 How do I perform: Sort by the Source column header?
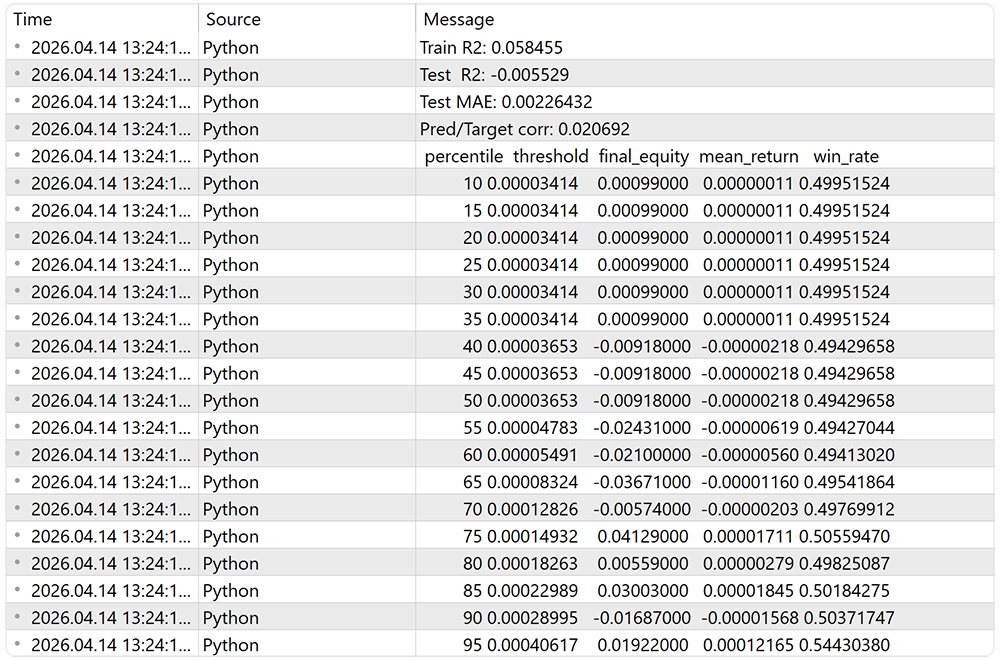(233, 19)
